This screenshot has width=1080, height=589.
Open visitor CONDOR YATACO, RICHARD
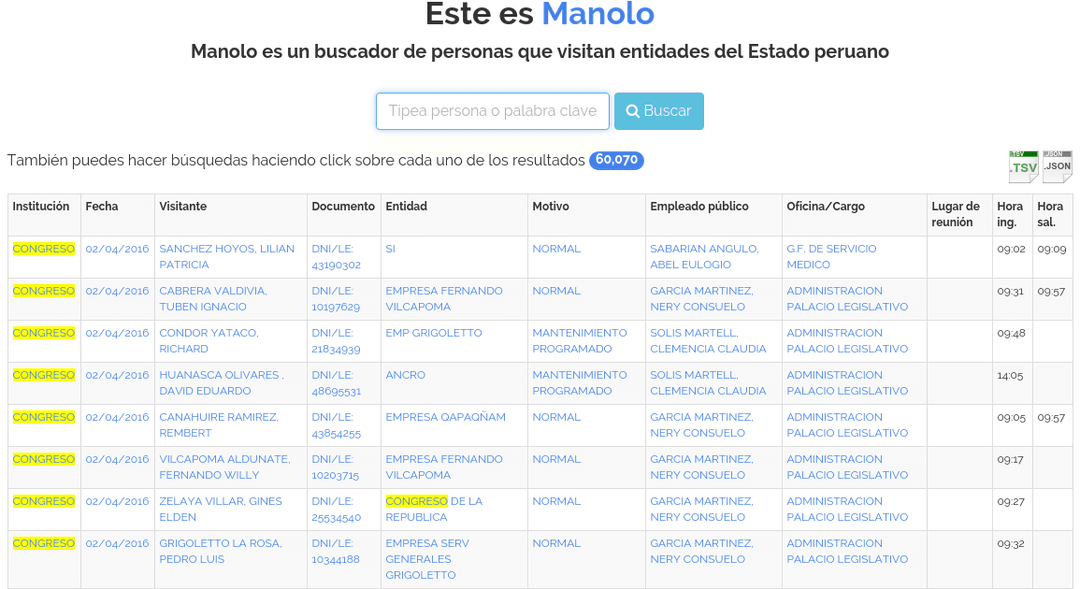[209, 340]
